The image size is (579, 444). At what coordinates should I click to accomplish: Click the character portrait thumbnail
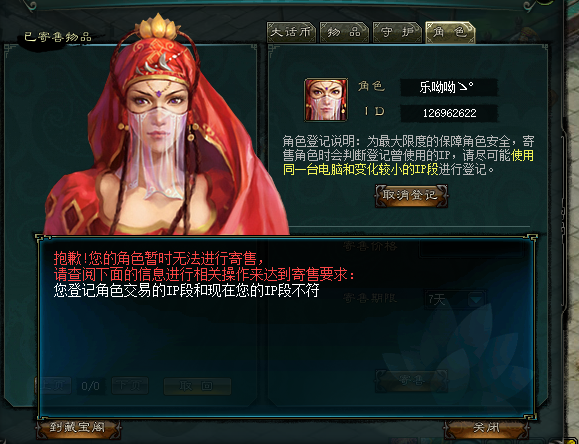(326, 99)
